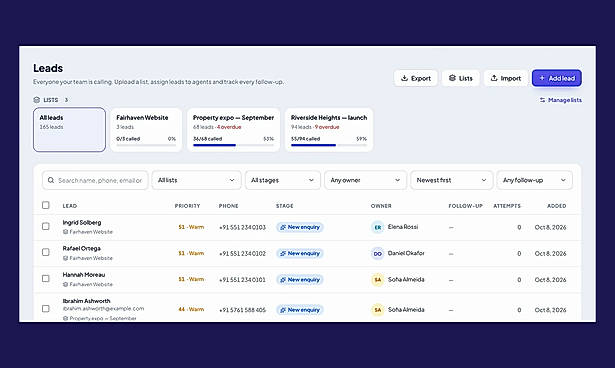This screenshot has height=368, width=615.
Task: Check the Ibrahim Ashworth row checkbox
Action: (45, 309)
